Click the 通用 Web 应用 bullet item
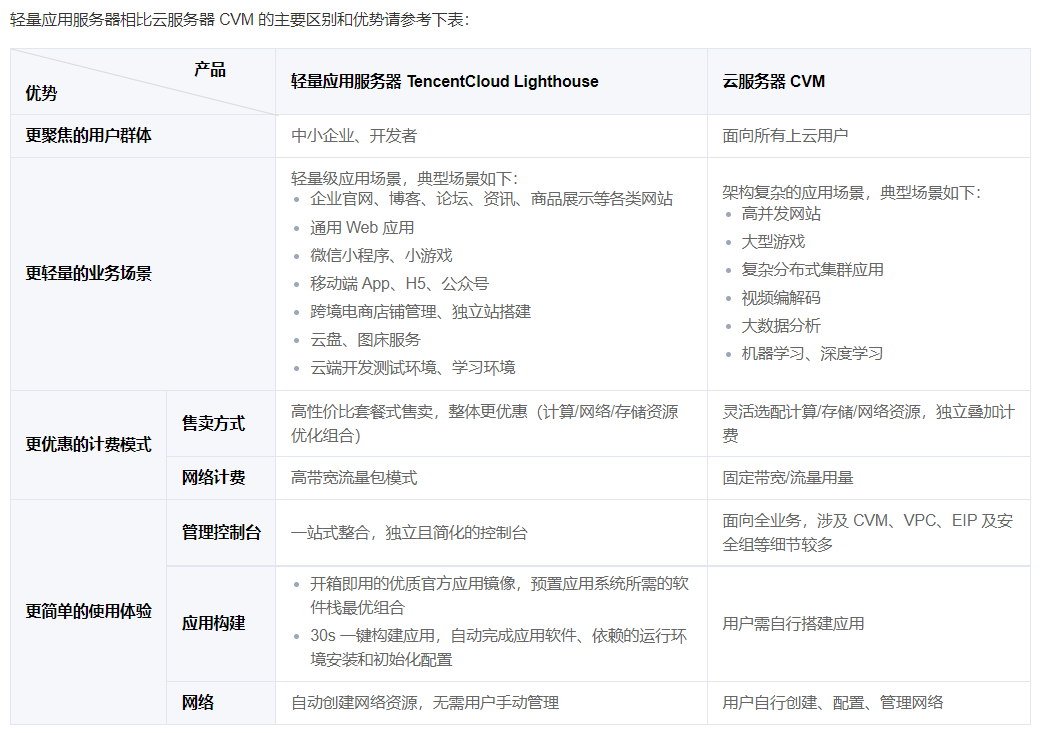 point(362,228)
